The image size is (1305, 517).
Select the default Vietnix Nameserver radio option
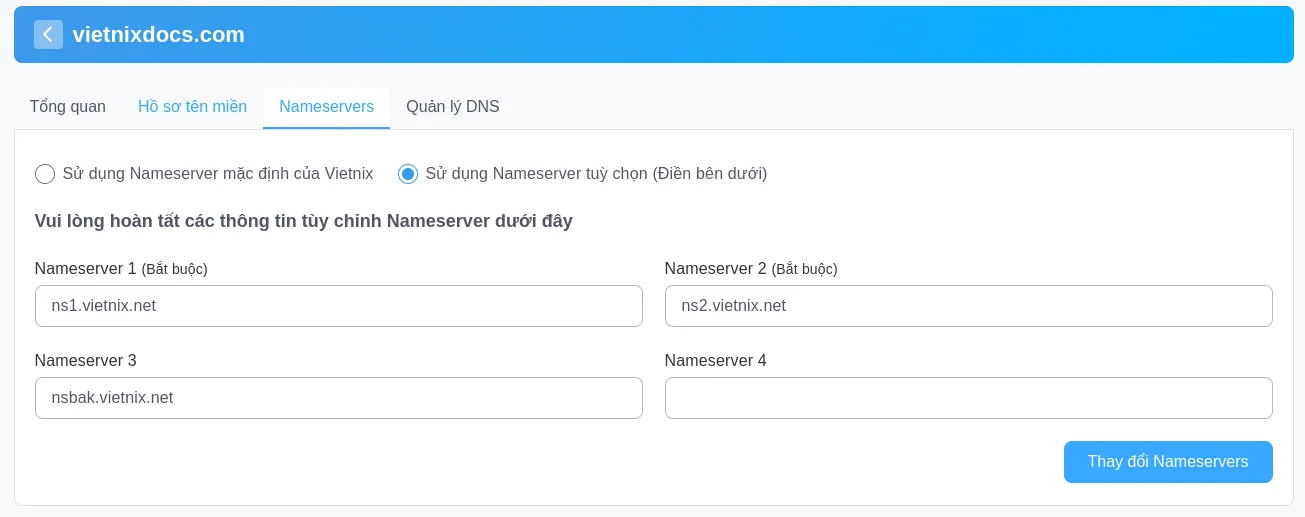(x=45, y=174)
